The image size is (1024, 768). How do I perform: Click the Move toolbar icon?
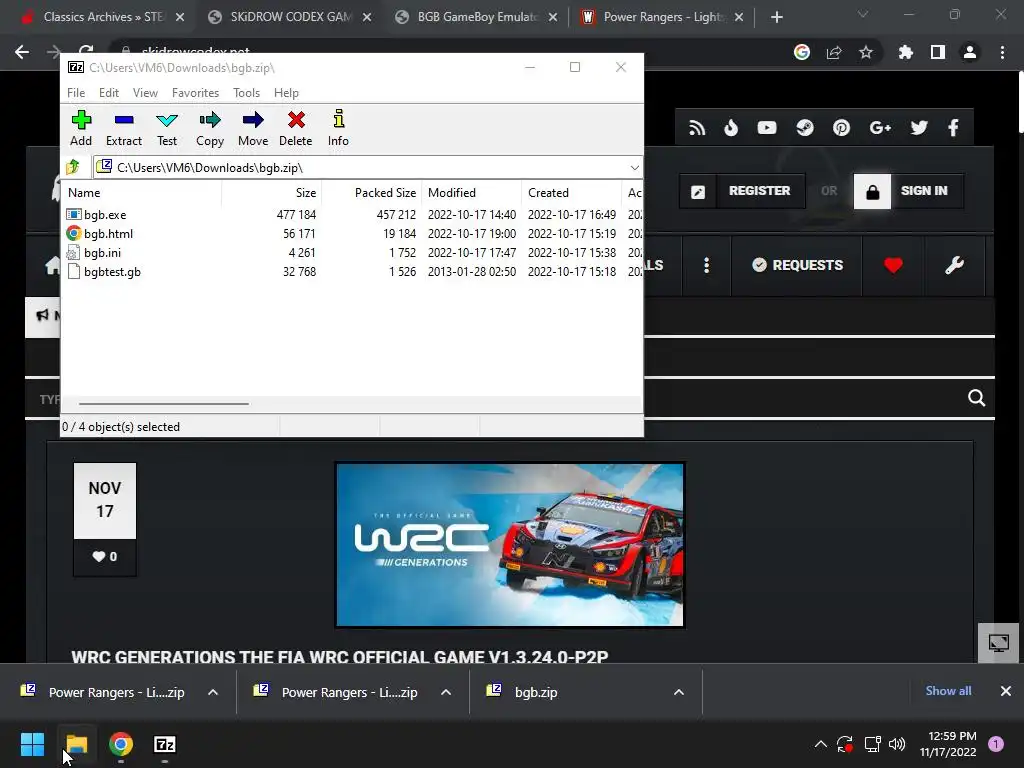coord(253,128)
